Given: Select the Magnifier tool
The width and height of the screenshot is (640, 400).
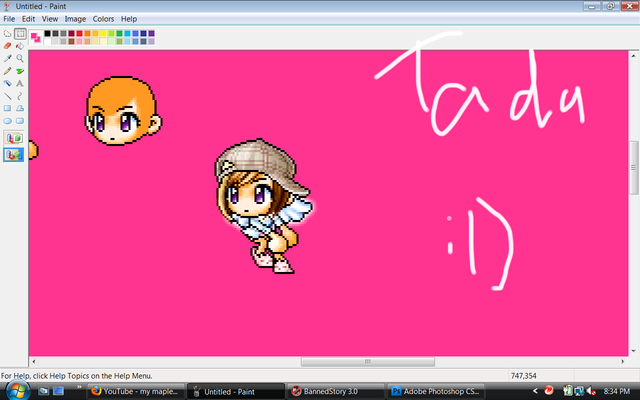Looking at the screenshot, I should (20, 58).
